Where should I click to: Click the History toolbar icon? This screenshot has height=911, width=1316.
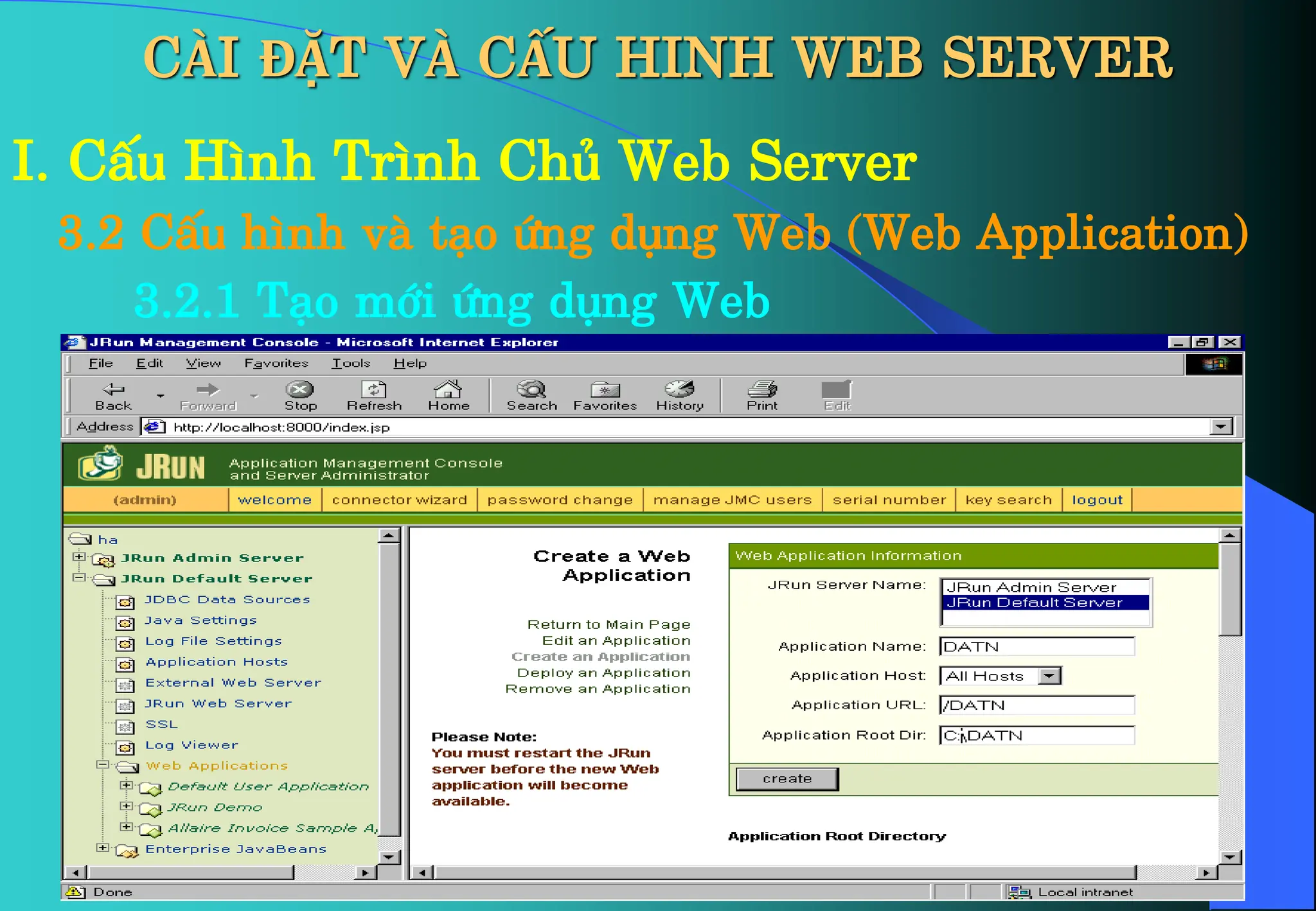[679, 389]
